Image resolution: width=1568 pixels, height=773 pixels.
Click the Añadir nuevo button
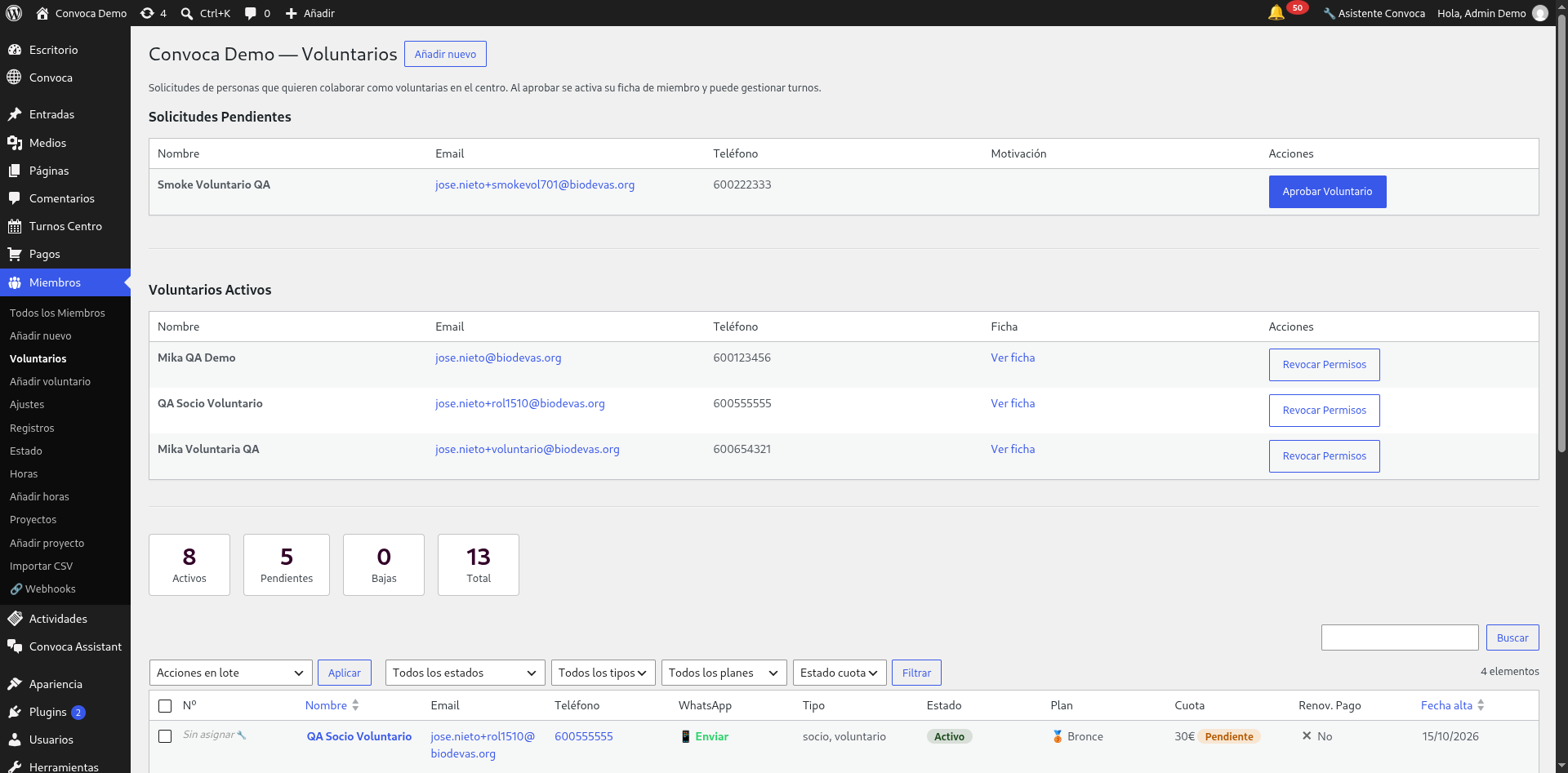tap(445, 54)
